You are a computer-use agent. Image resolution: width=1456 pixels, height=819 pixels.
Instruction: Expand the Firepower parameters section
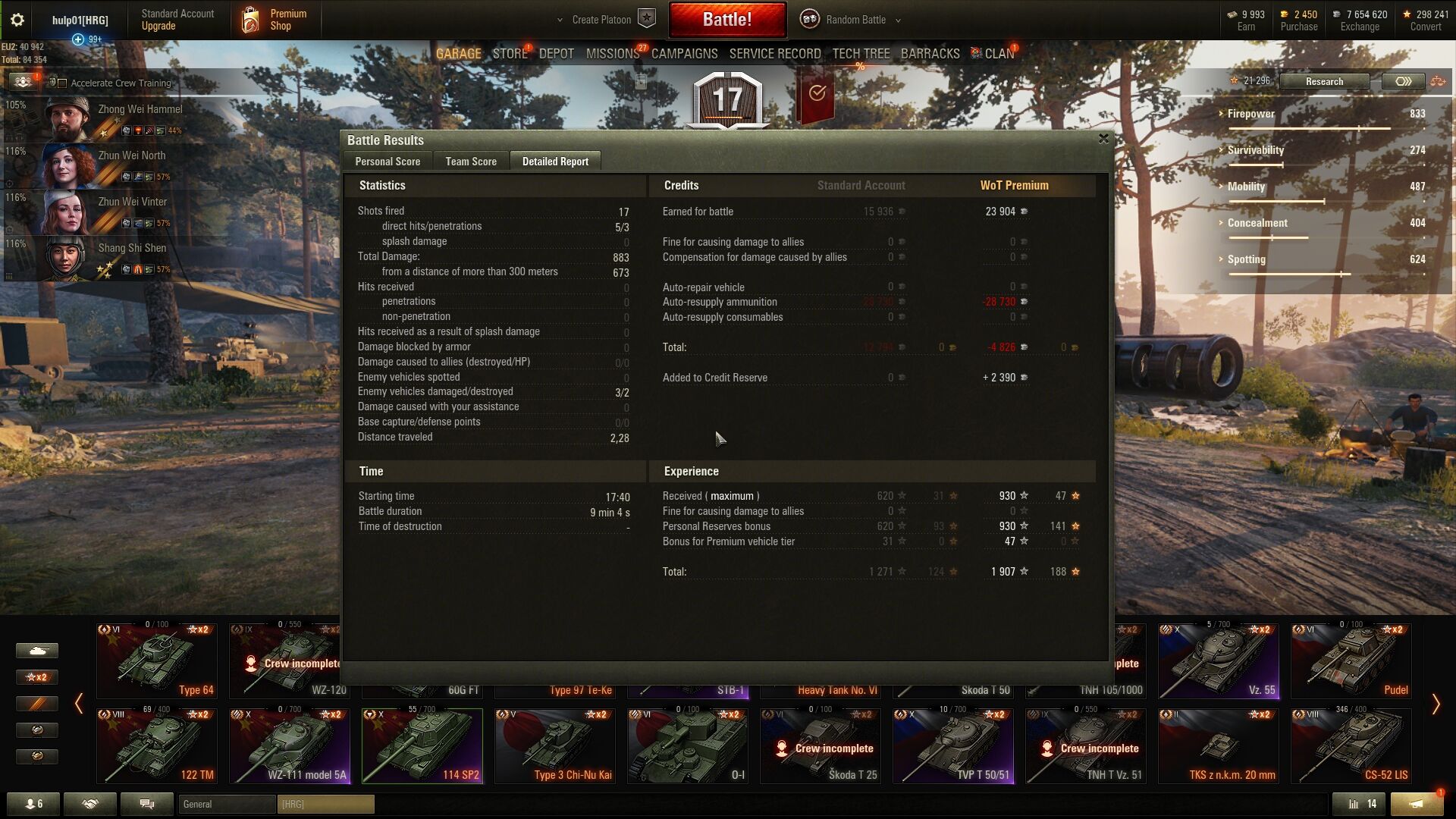pyautogui.click(x=1250, y=114)
